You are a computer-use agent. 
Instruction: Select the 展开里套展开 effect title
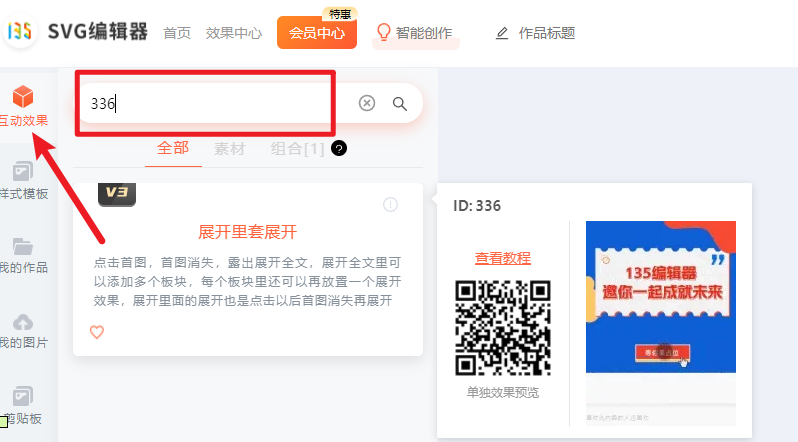point(247,232)
